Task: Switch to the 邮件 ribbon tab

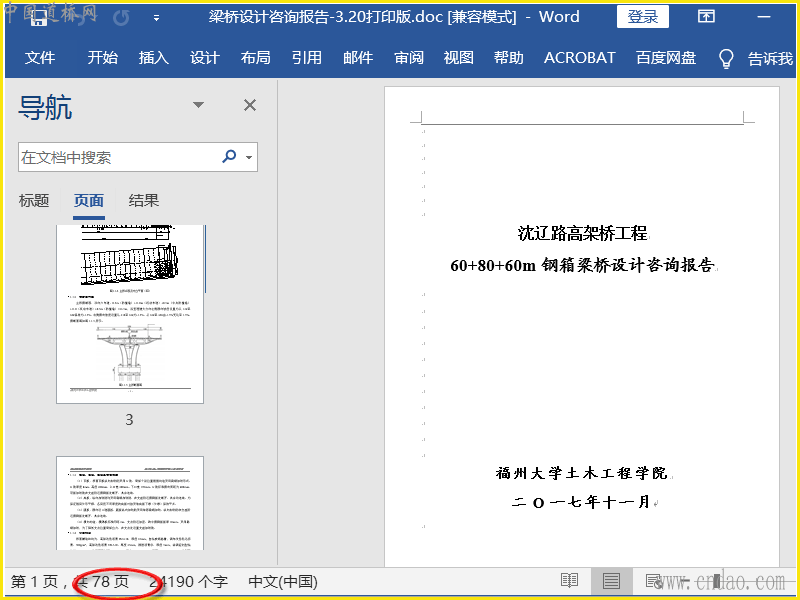Action: 358,58
